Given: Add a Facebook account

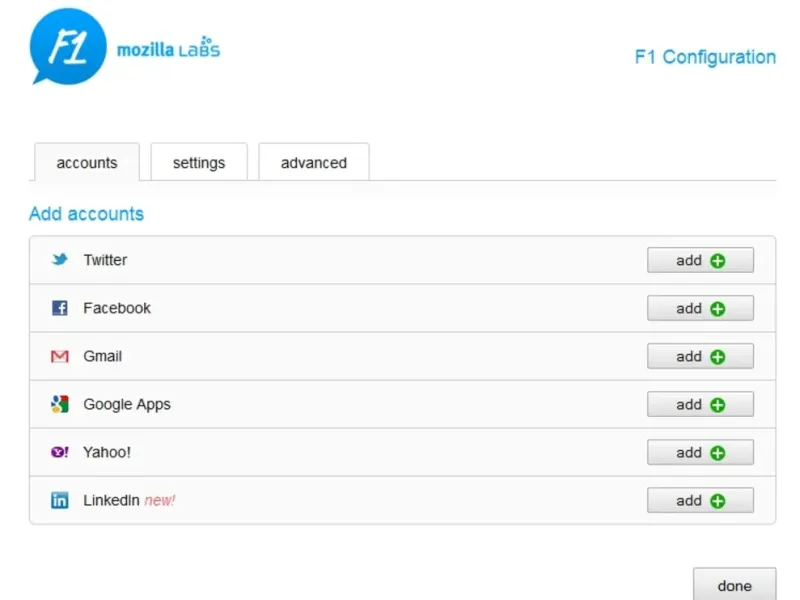Looking at the screenshot, I should [700, 309].
